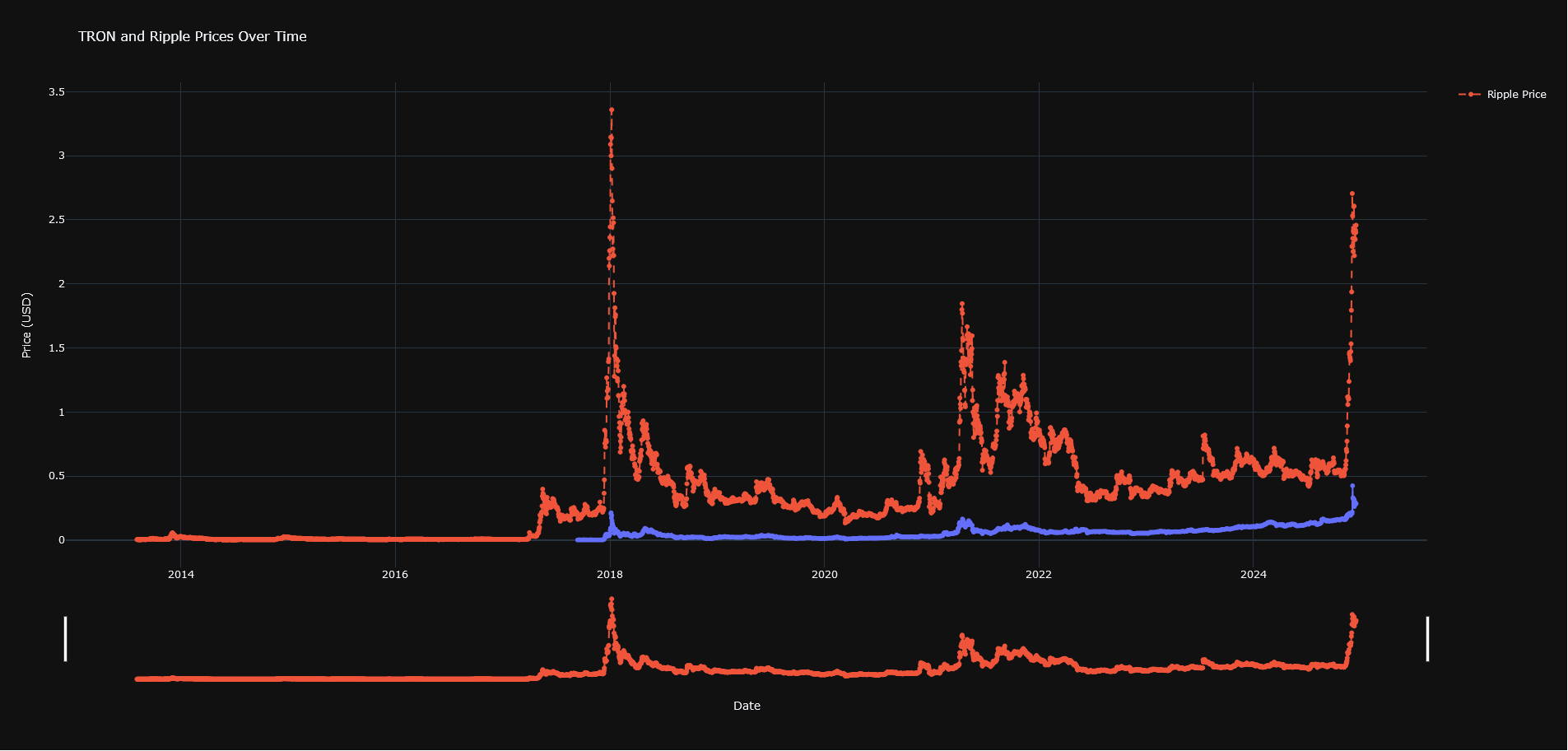
Task: Click the 2024 x-axis tick label
Action: click(x=1254, y=574)
